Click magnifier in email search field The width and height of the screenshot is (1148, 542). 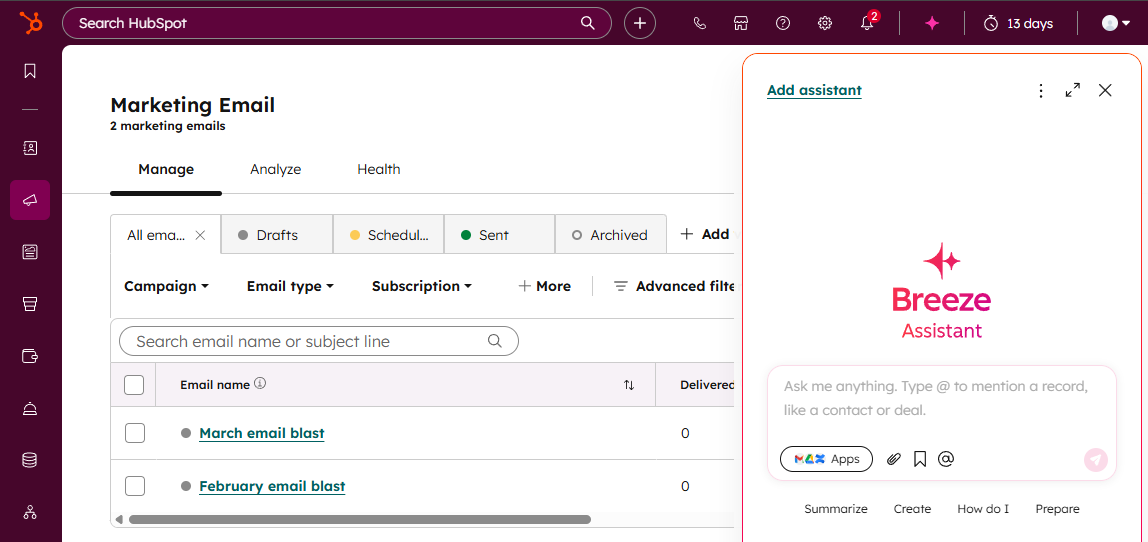pos(494,341)
